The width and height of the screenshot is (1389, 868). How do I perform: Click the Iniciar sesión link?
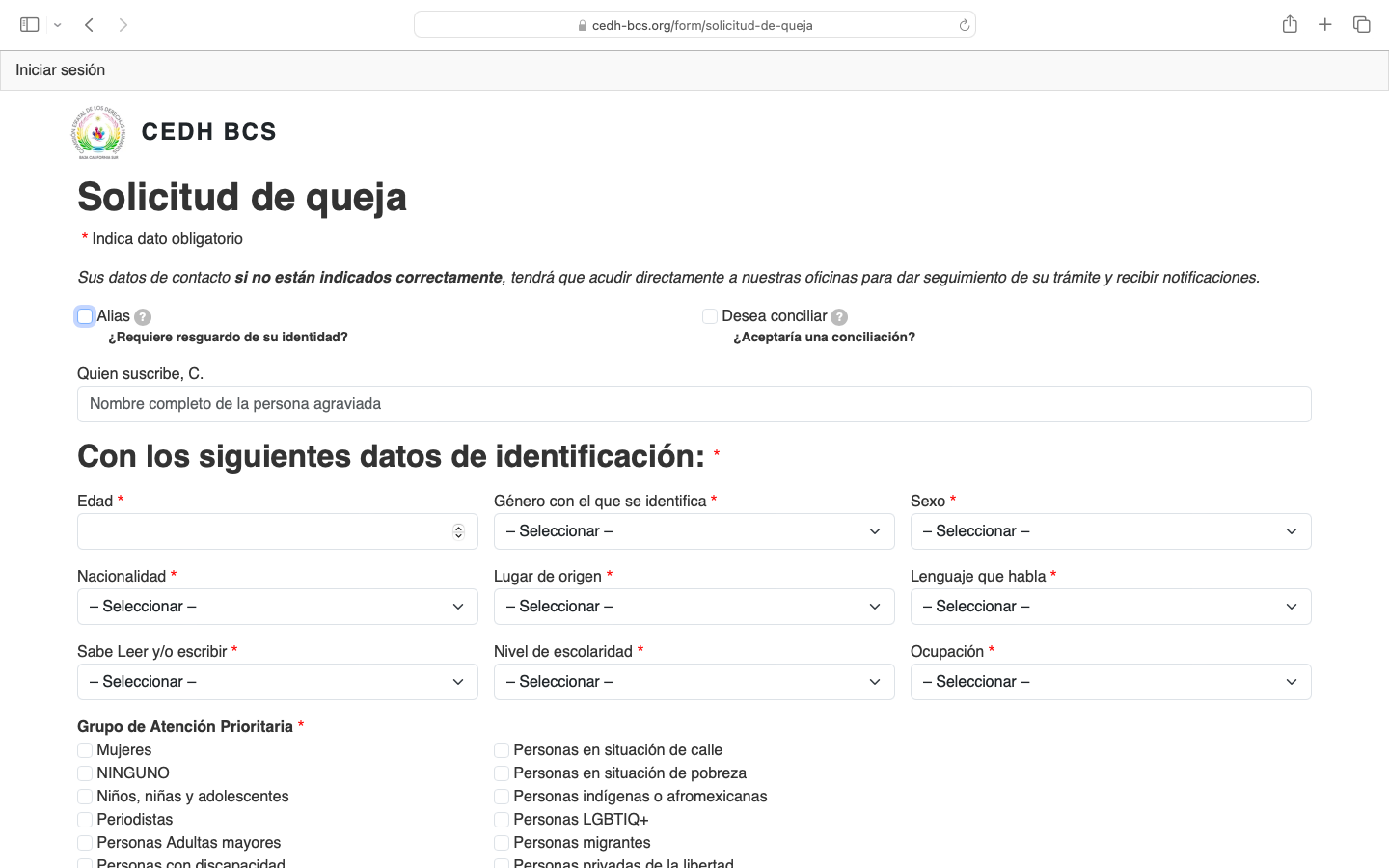click(x=60, y=69)
